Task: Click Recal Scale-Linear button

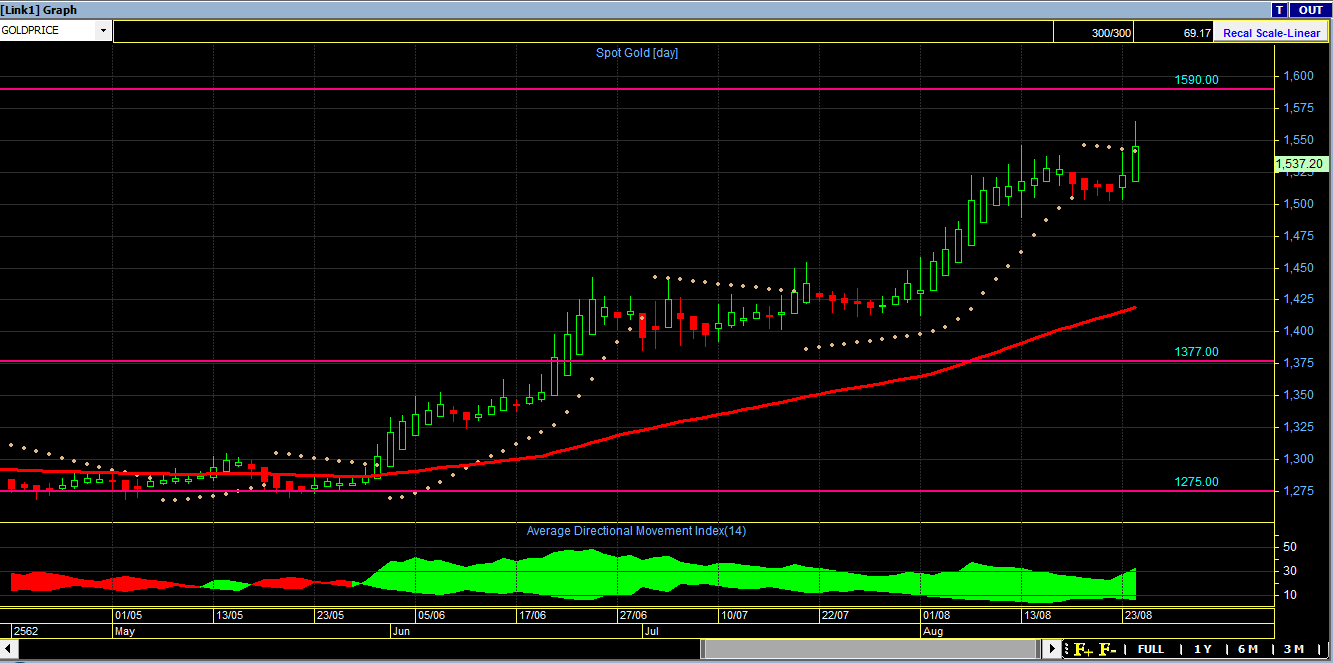Action: pyautogui.click(x=1270, y=33)
